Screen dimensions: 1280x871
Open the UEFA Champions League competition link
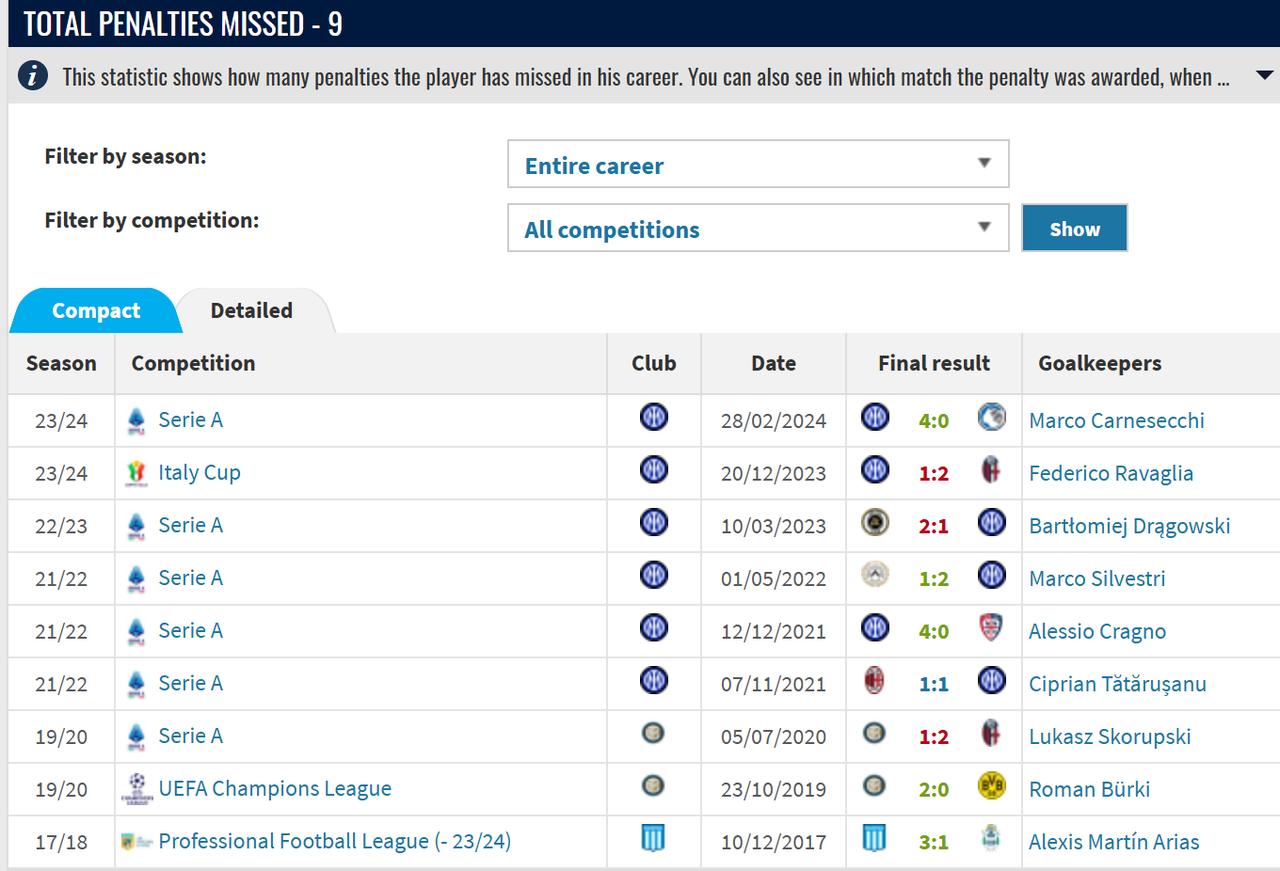[x=275, y=789]
